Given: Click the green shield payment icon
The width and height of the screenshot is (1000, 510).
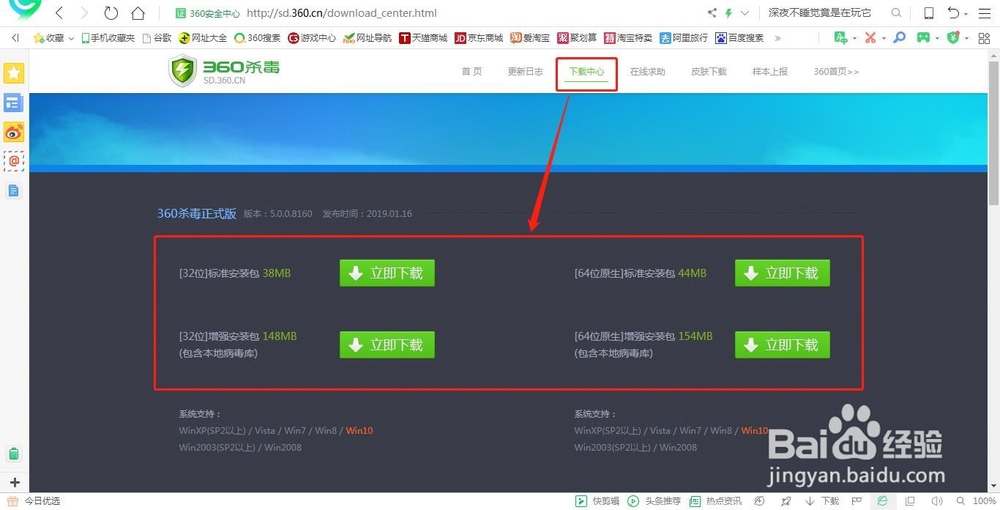Looking at the screenshot, I should [953, 38].
